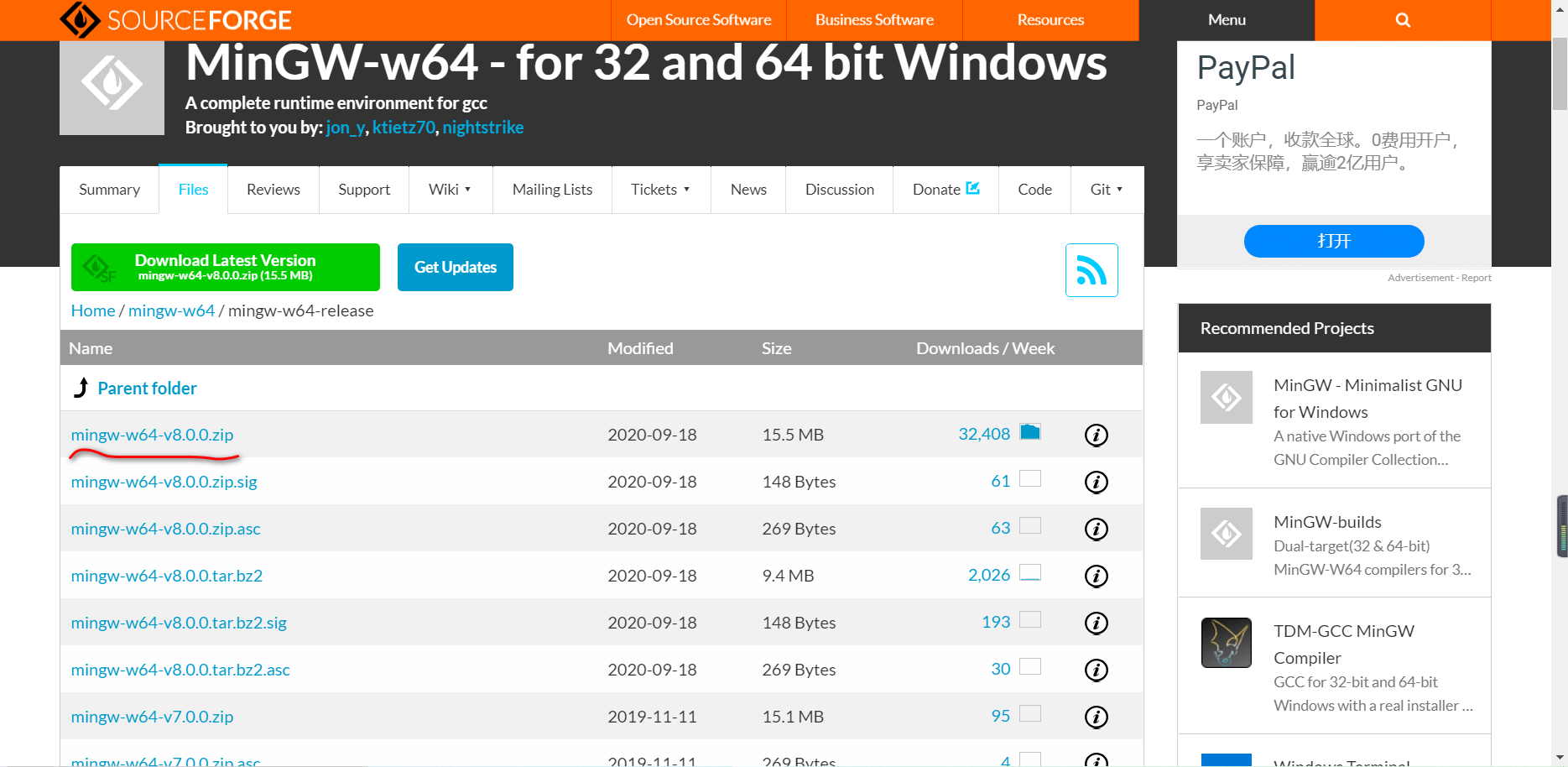Open TDM-GCC MinGW Compiler project

1344,644
